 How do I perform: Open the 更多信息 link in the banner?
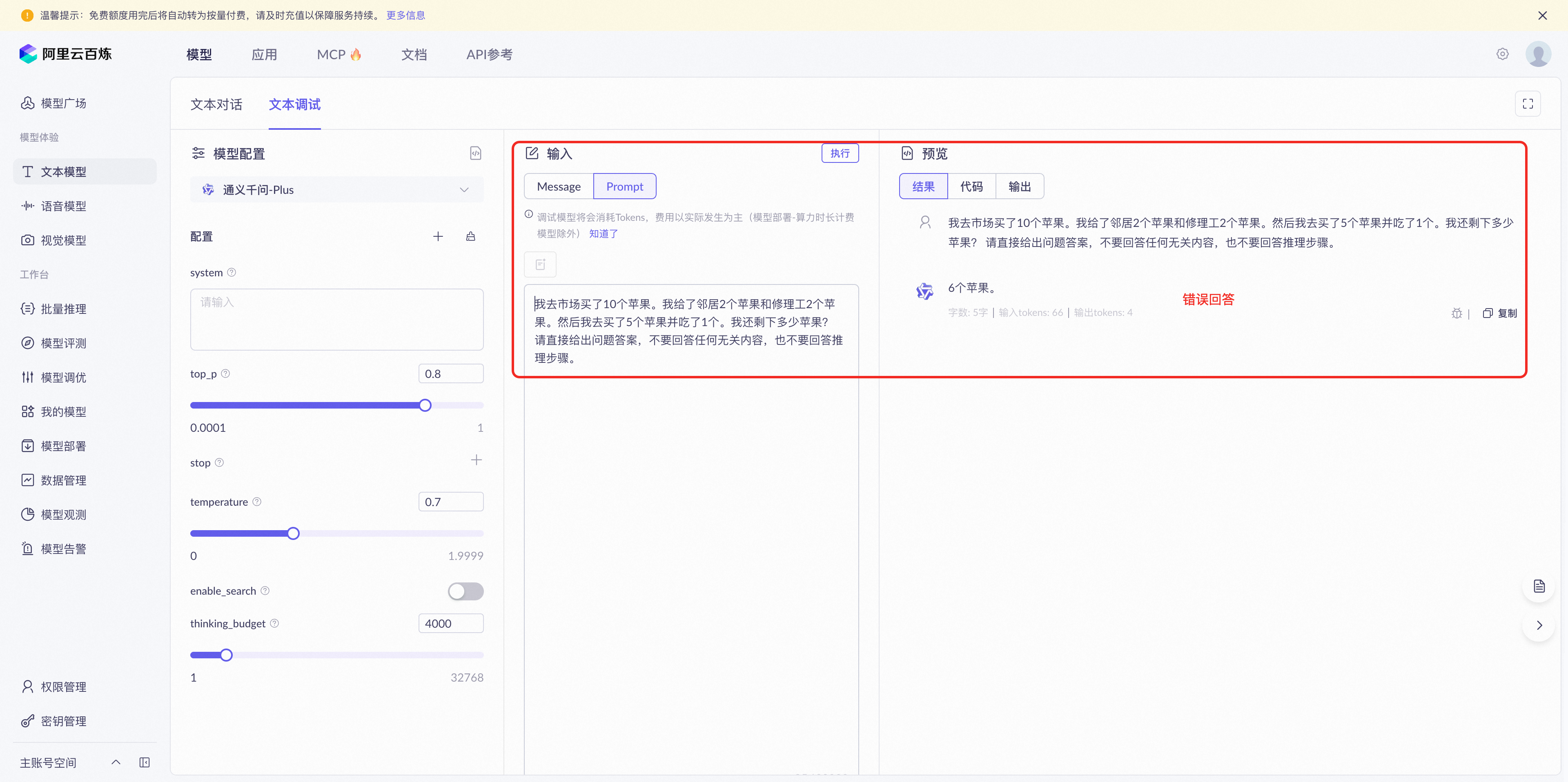coord(405,15)
